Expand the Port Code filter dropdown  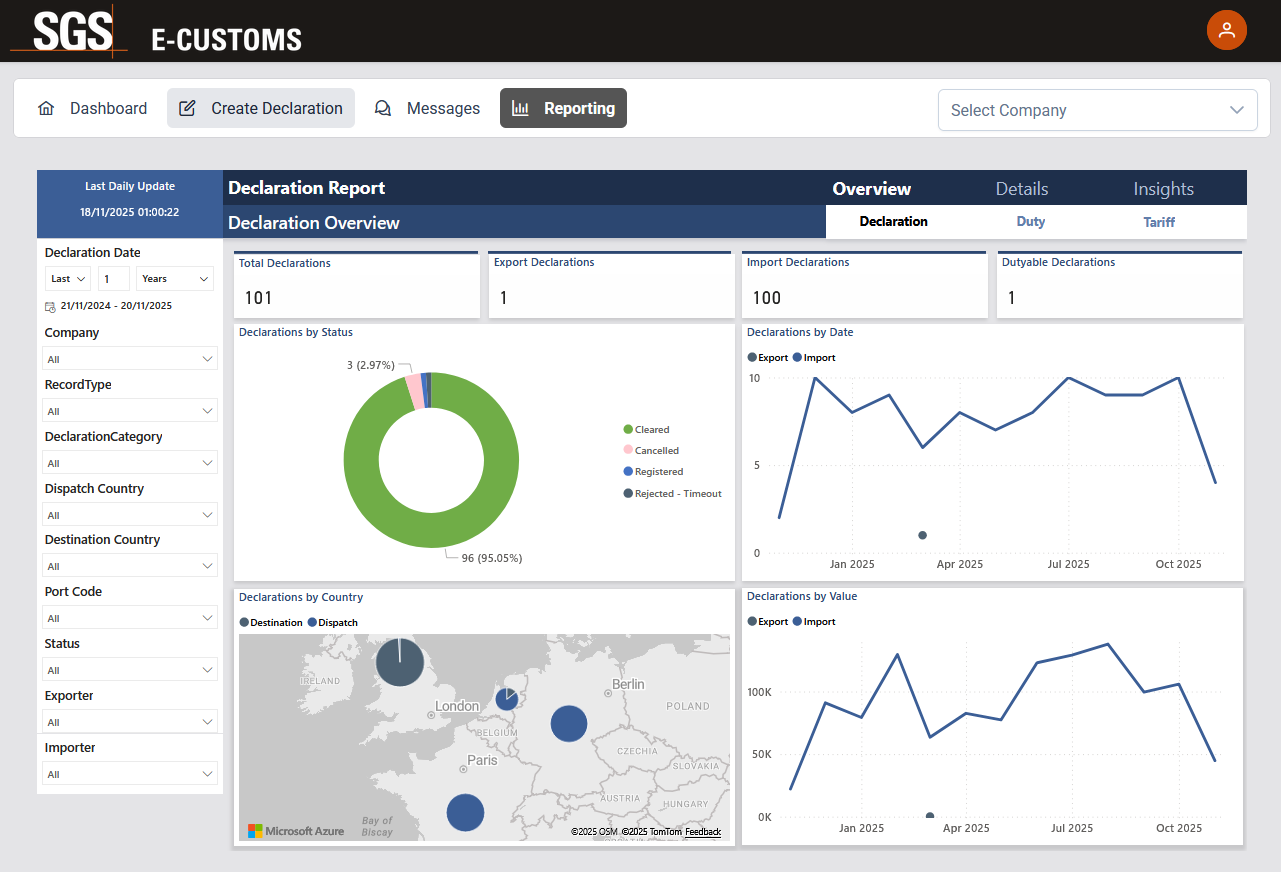[130, 618]
